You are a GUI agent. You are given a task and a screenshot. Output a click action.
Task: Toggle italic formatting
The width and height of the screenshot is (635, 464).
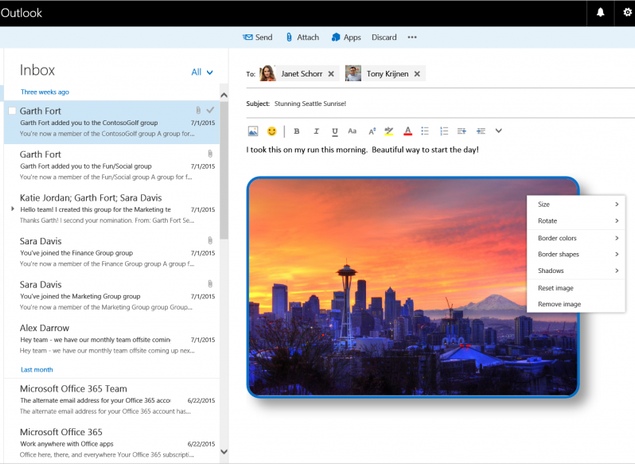click(316, 131)
